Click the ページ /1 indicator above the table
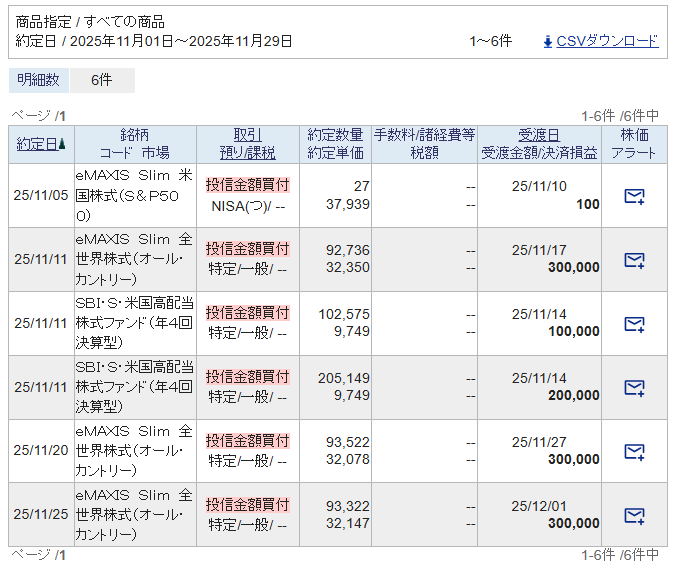The height and width of the screenshot is (573, 675). point(38,115)
